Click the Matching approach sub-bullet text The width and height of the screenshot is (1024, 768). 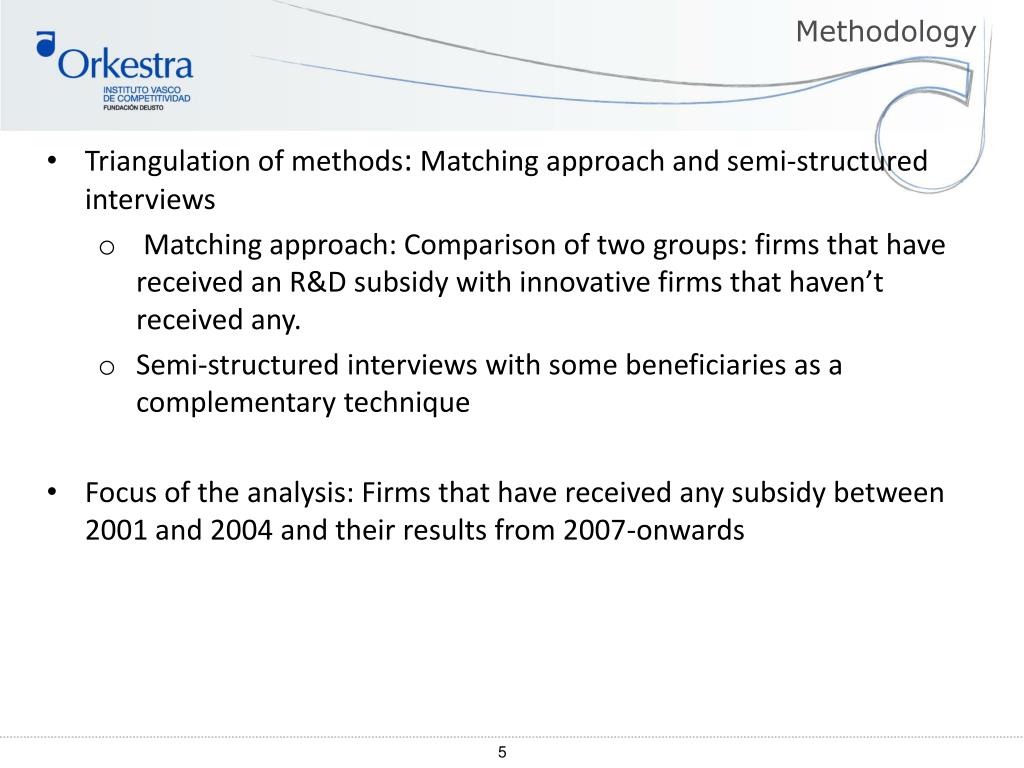pyautogui.click(x=541, y=282)
